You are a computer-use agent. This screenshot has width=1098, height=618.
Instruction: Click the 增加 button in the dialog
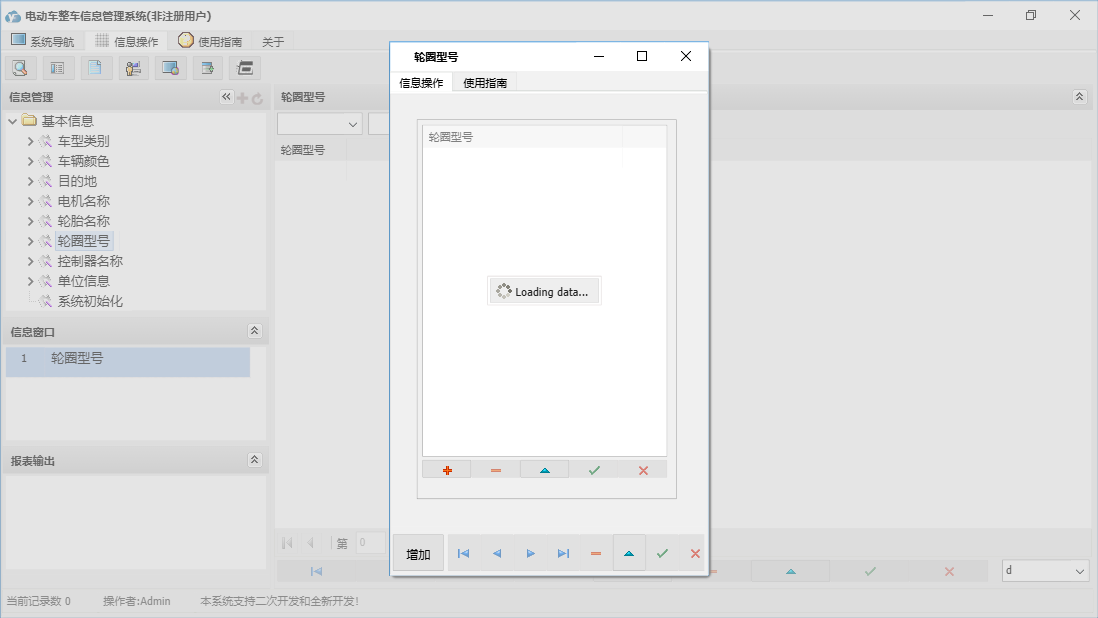coord(418,552)
